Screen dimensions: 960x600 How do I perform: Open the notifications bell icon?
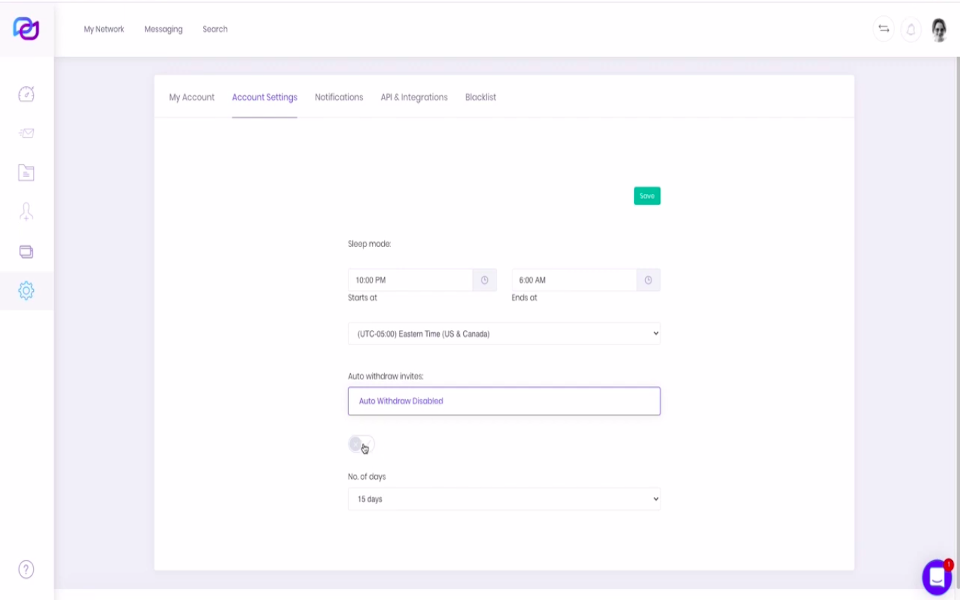[911, 29]
